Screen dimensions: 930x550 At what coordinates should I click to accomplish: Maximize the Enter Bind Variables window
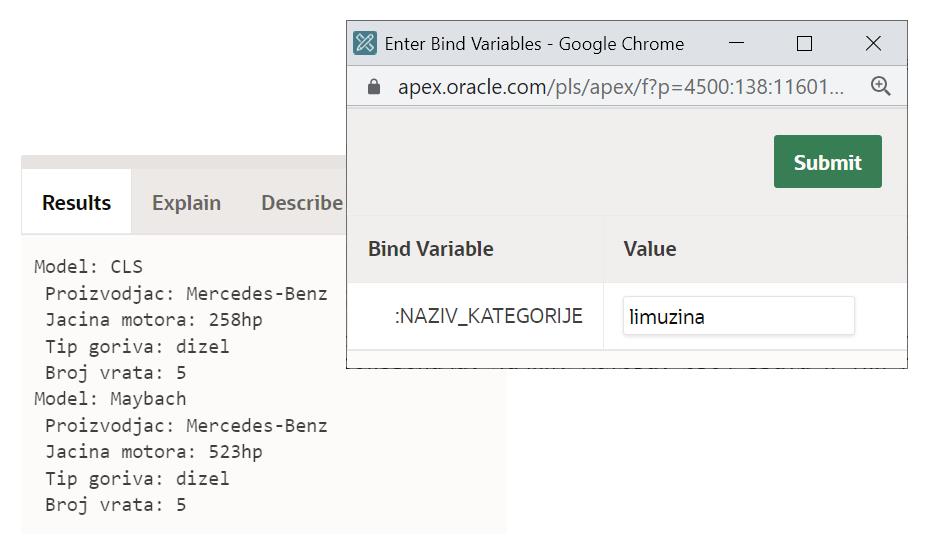pos(804,44)
